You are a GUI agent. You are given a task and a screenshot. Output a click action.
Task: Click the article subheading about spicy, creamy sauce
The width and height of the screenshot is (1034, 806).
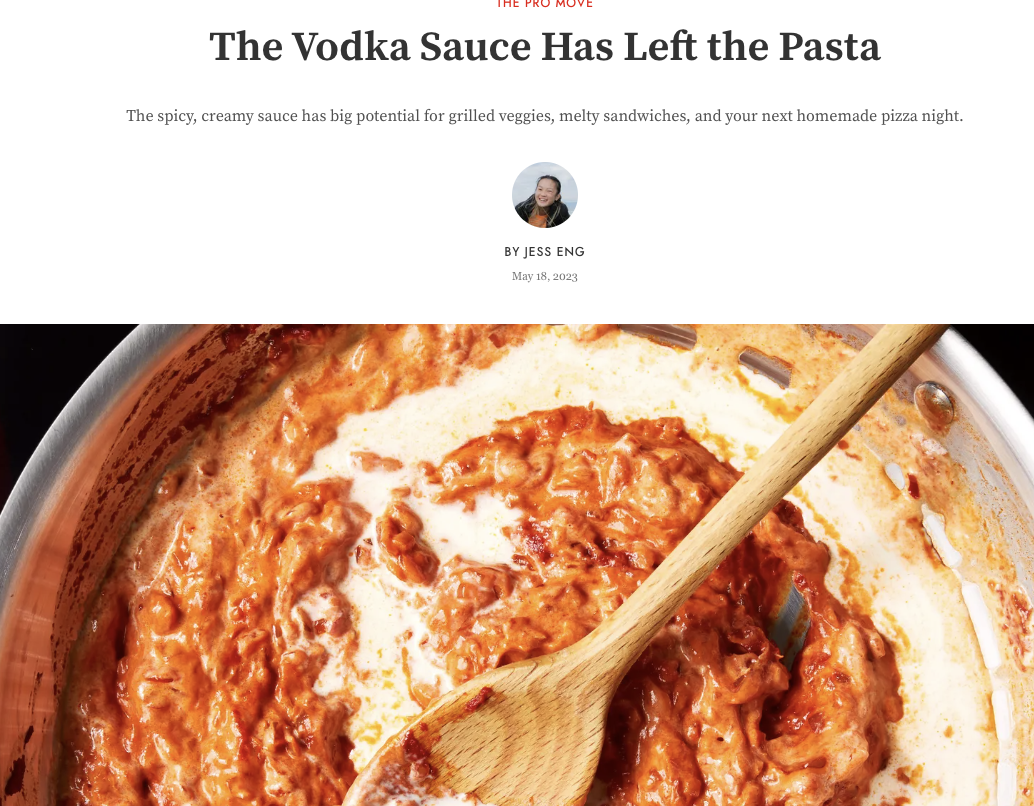coord(545,116)
